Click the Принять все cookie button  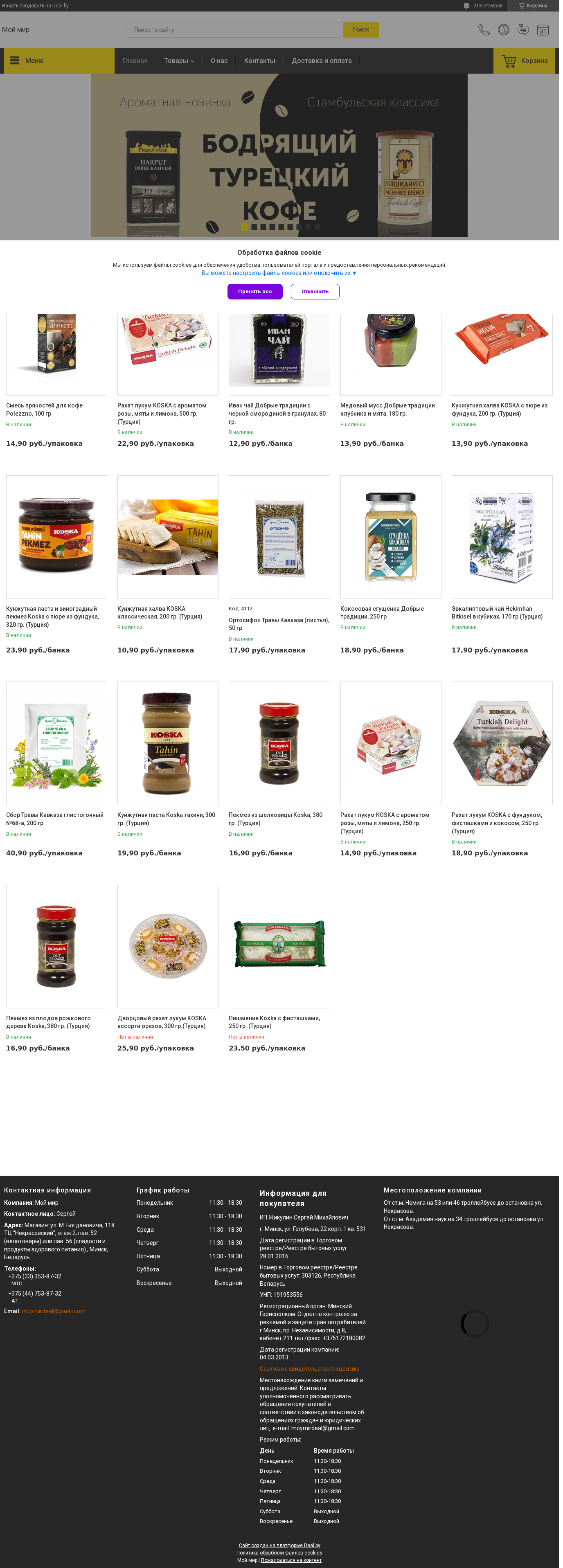(x=255, y=292)
